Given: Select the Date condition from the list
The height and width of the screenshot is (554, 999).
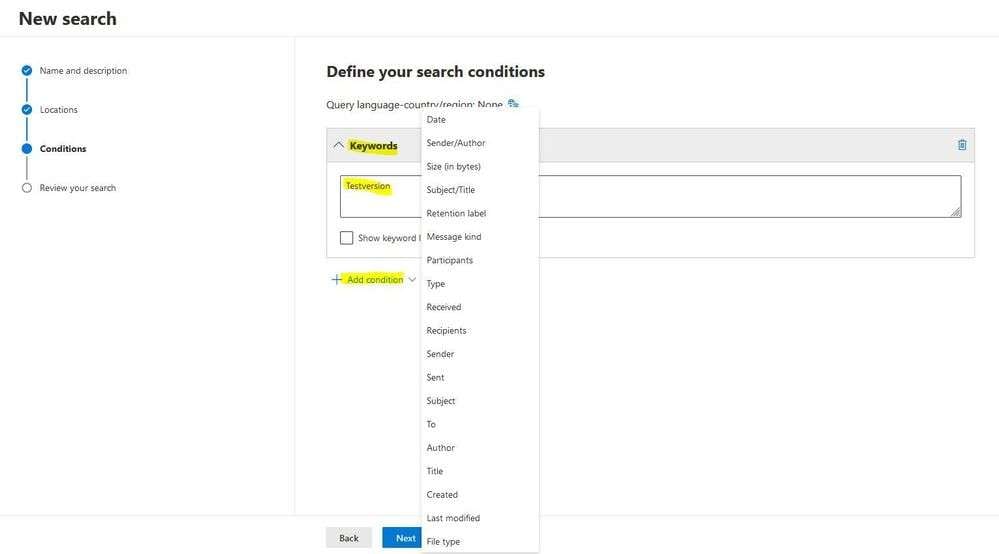Looking at the screenshot, I should (436, 120).
